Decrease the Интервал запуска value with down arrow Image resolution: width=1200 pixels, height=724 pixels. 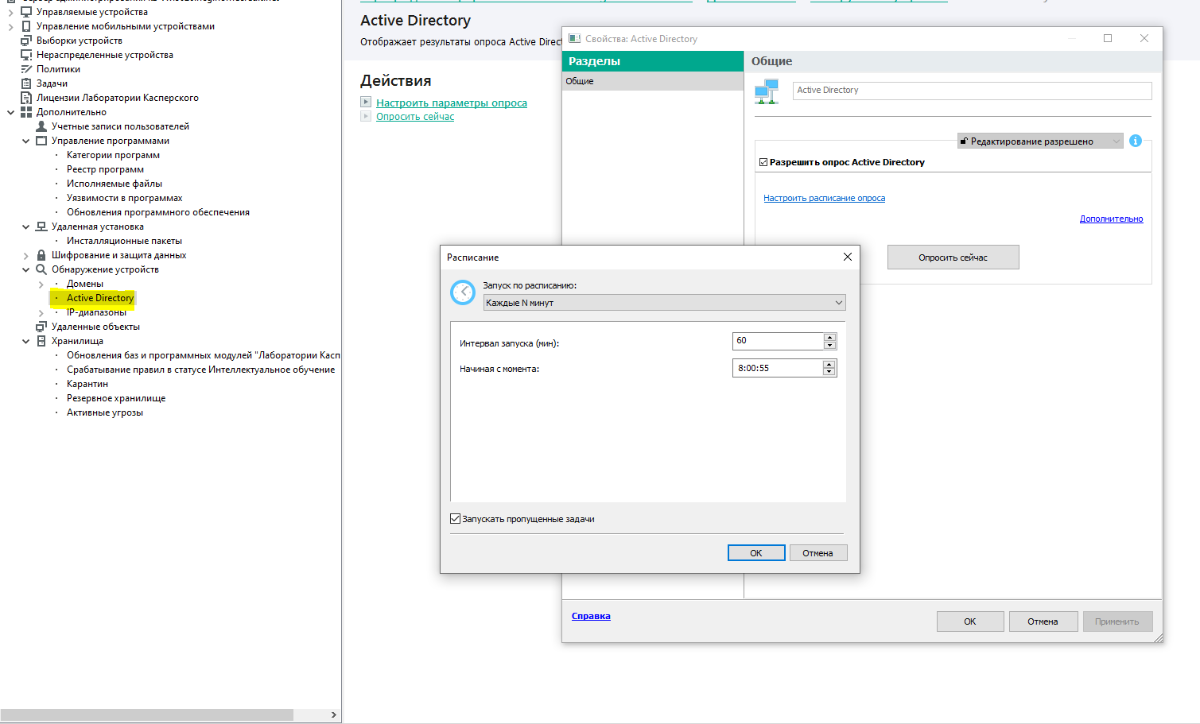pyautogui.click(x=830, y=345)
